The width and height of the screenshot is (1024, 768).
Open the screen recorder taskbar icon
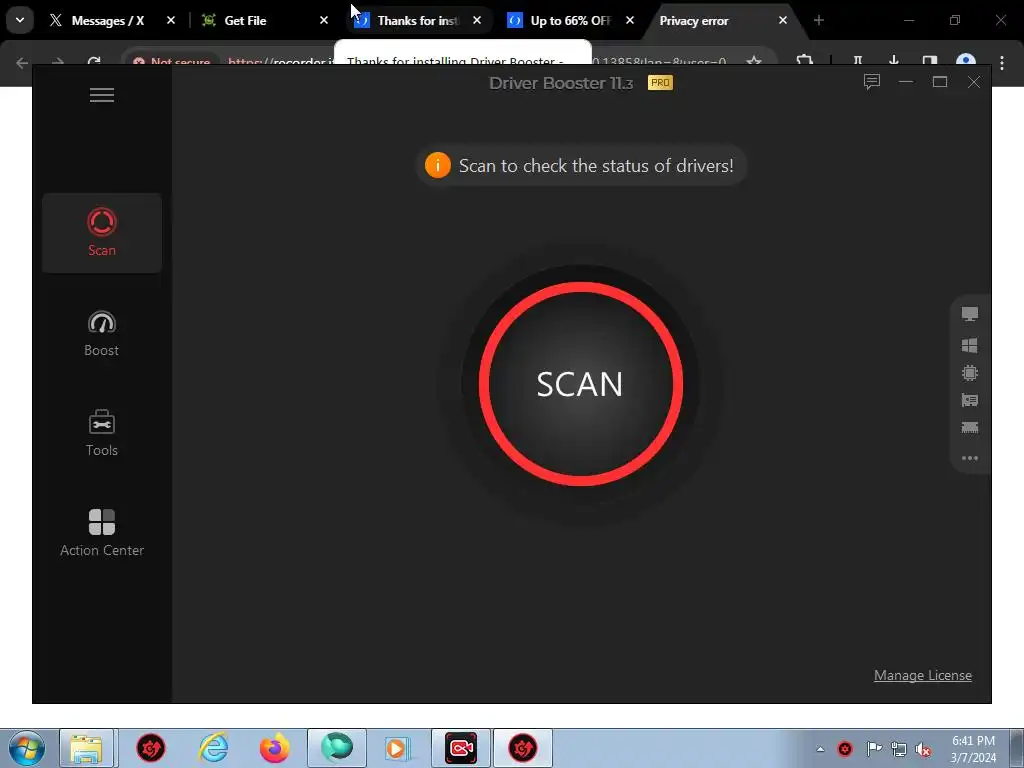pos(460,748)
